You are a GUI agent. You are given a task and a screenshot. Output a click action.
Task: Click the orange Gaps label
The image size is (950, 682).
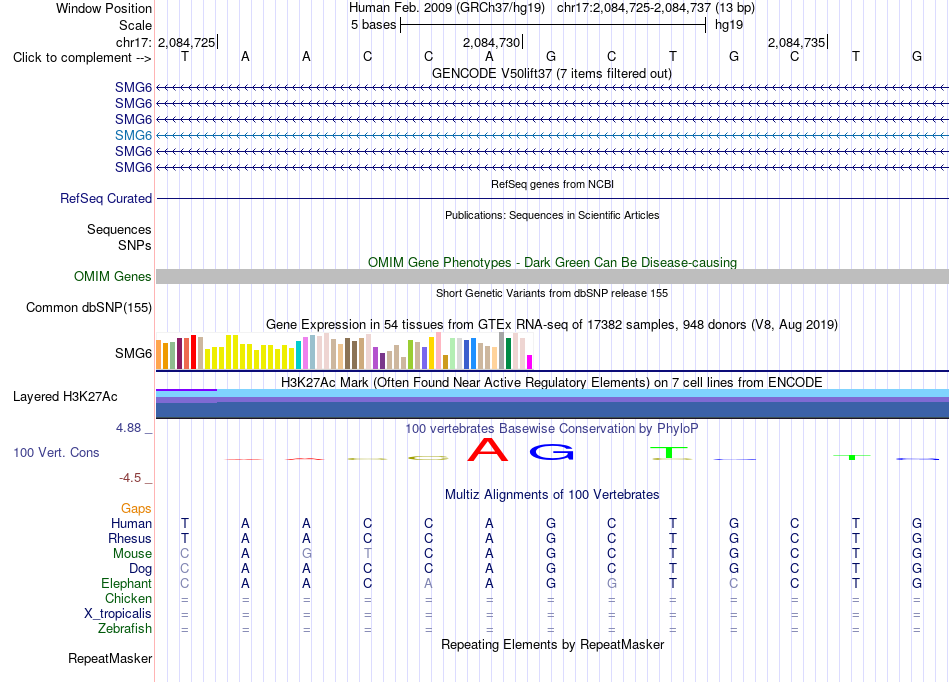(x=136, y=508)
